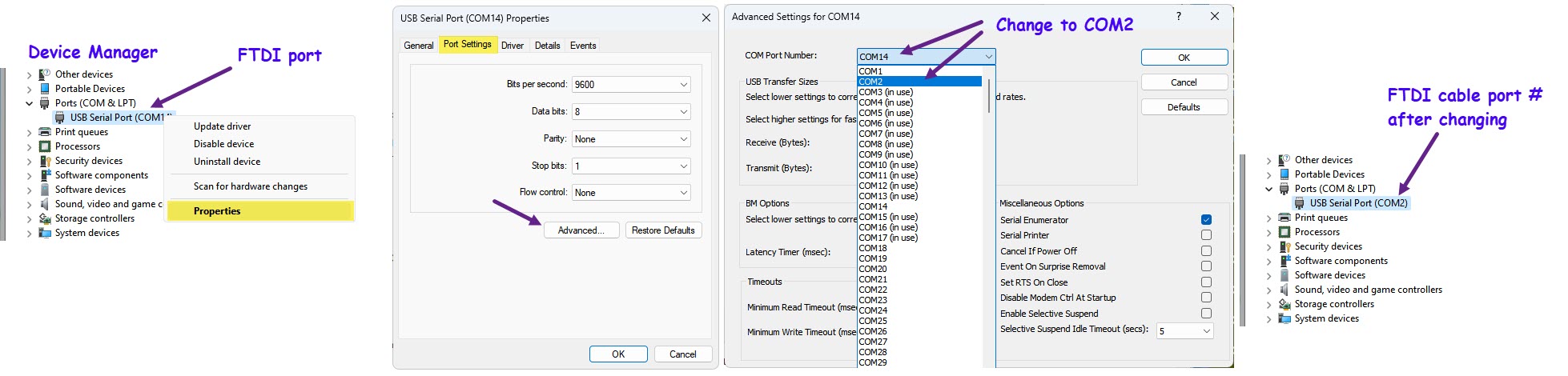
Task: Collapse Ports (COM & LPT) in left Device Manager
Action: 30,103
